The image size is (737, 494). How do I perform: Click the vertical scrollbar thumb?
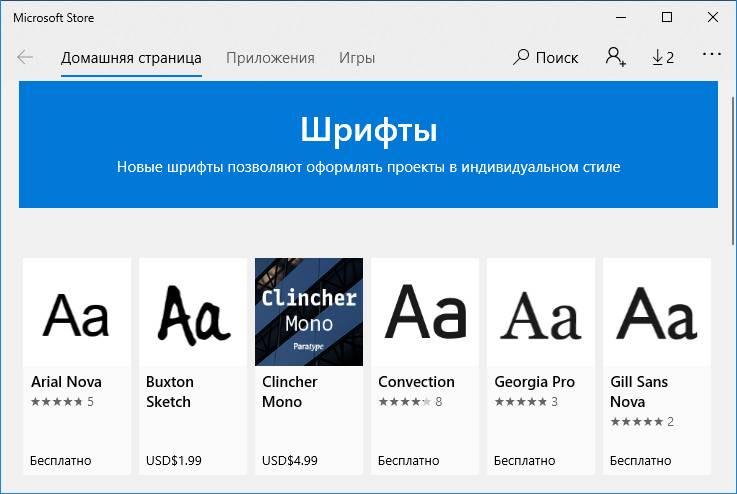pos(733,171)
